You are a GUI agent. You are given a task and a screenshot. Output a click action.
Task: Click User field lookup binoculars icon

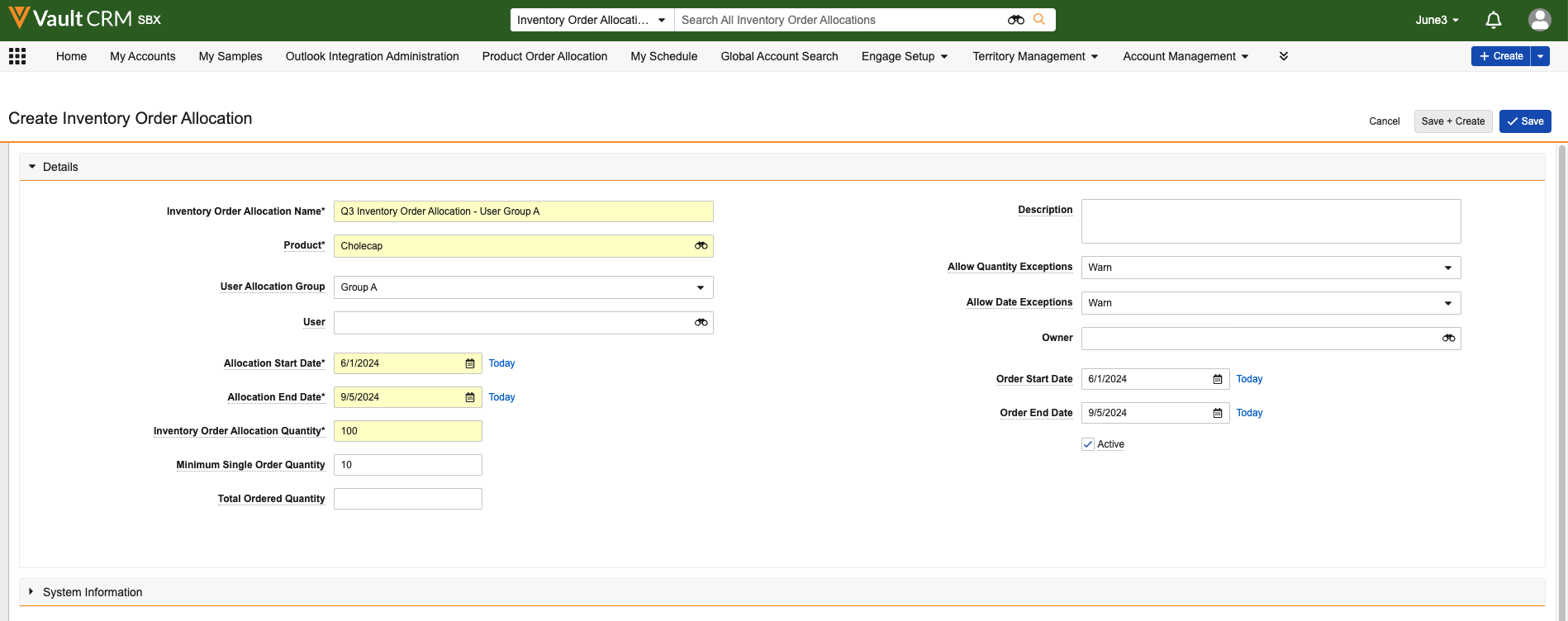coord(701,323)
